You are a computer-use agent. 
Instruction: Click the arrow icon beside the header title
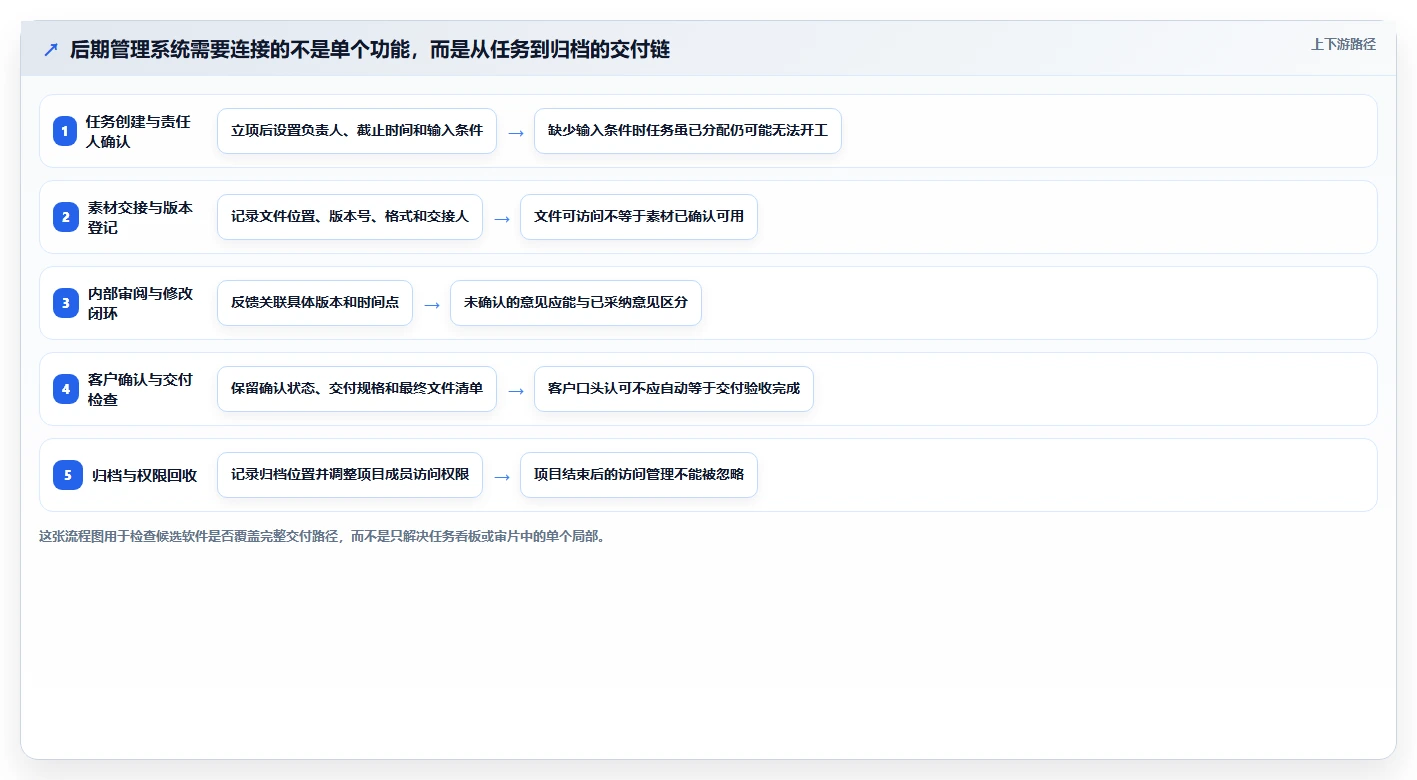point(51,50)
